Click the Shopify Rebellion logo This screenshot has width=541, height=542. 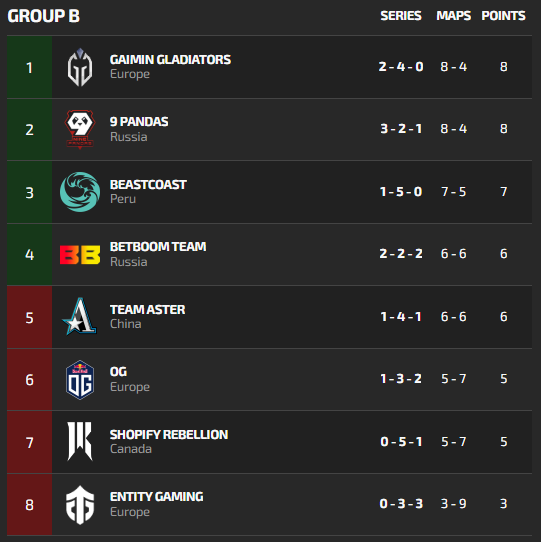(x=80, y=441)
